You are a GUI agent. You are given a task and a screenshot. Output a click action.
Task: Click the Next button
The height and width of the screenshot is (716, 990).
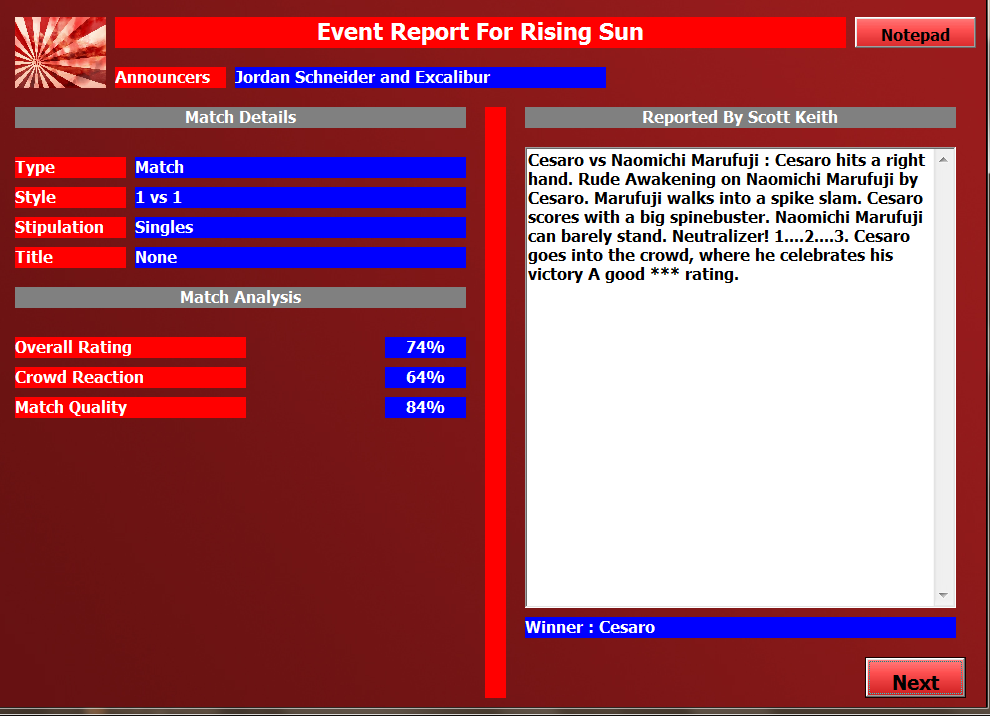(915, 678)
